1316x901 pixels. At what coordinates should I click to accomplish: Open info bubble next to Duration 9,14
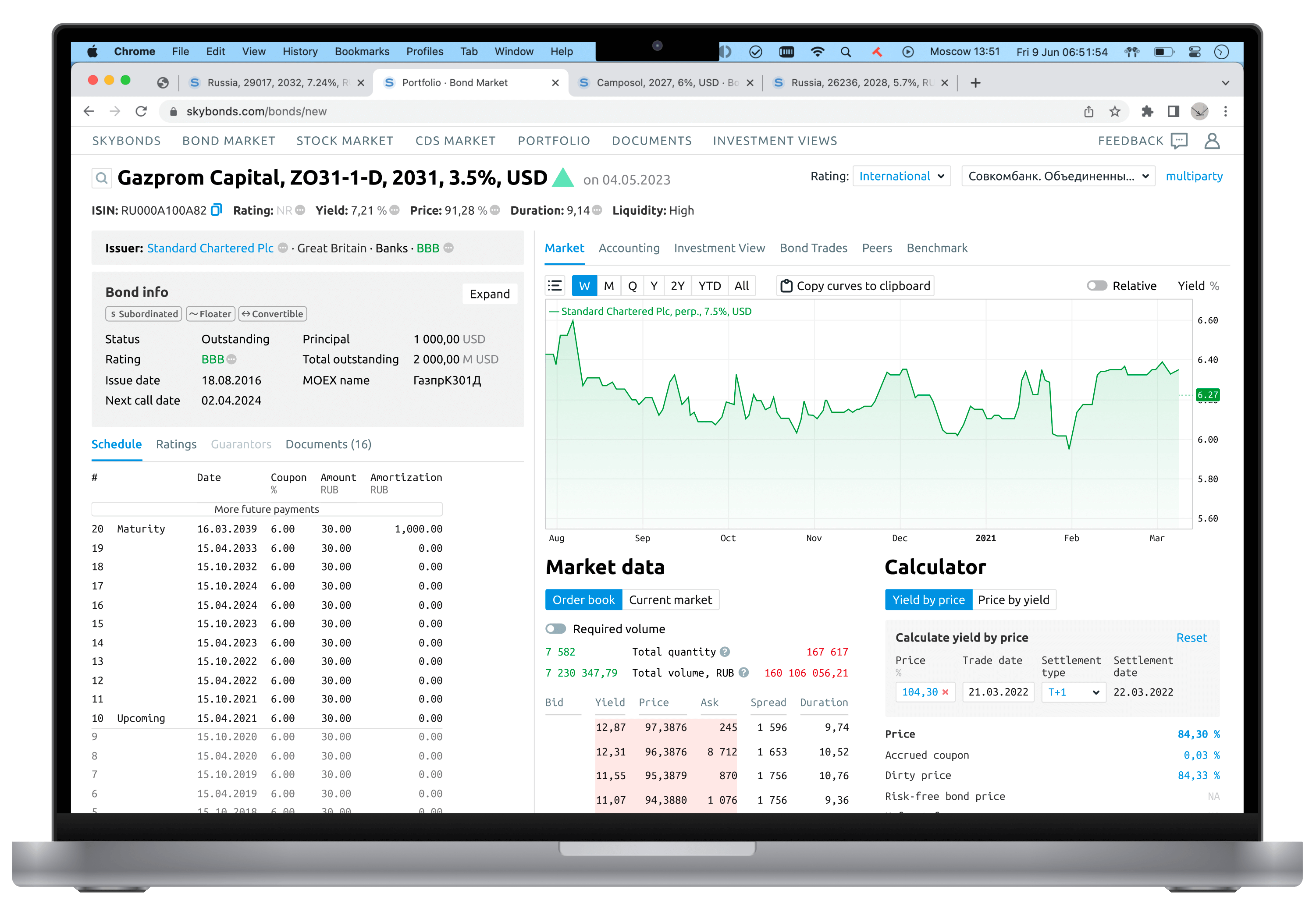pos(597,210)
